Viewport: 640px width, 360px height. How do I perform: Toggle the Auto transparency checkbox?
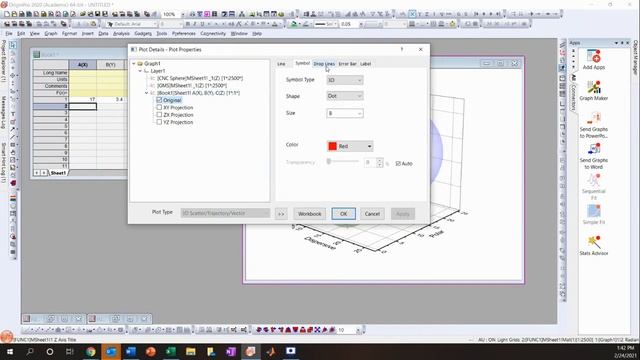tap(398, 164)
